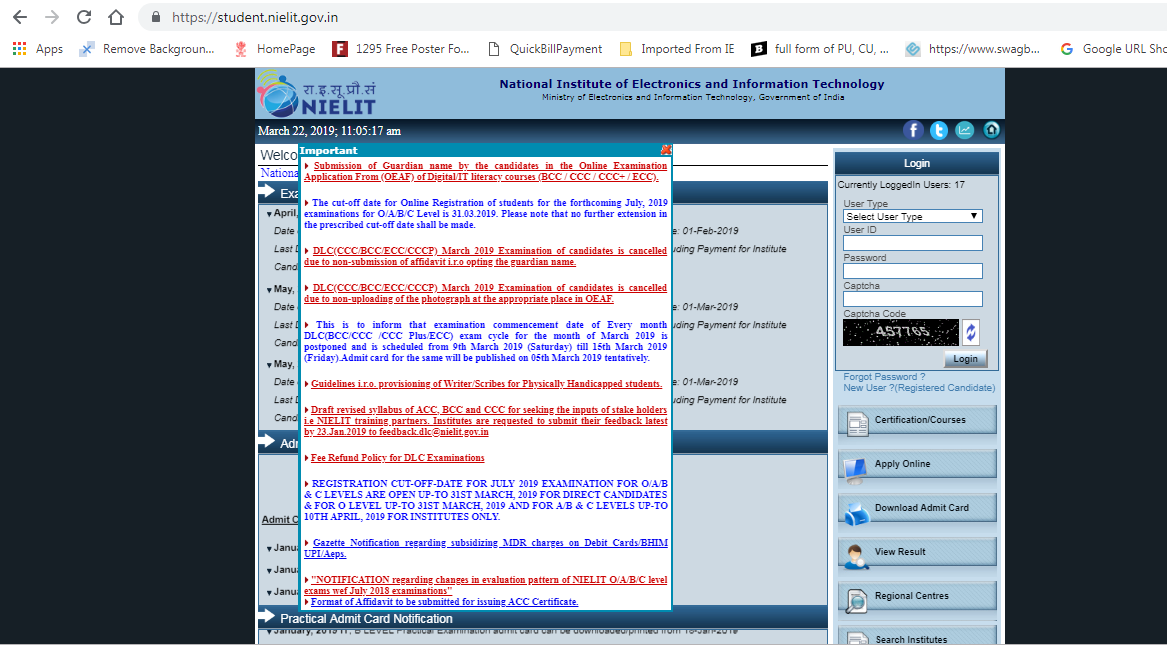Screen dimensions: 1167x648
Task: Open notice about non-submission of affidavit cancellation
Action: pyautogui.click(x=485, y=256)
